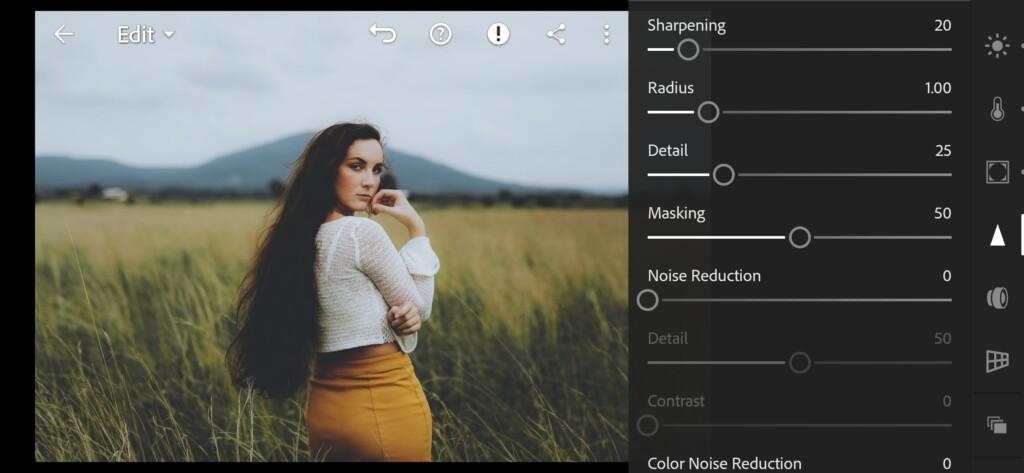1024x473 pixels.
Task: Click the Masking label
Action: (x=676, y=214)
